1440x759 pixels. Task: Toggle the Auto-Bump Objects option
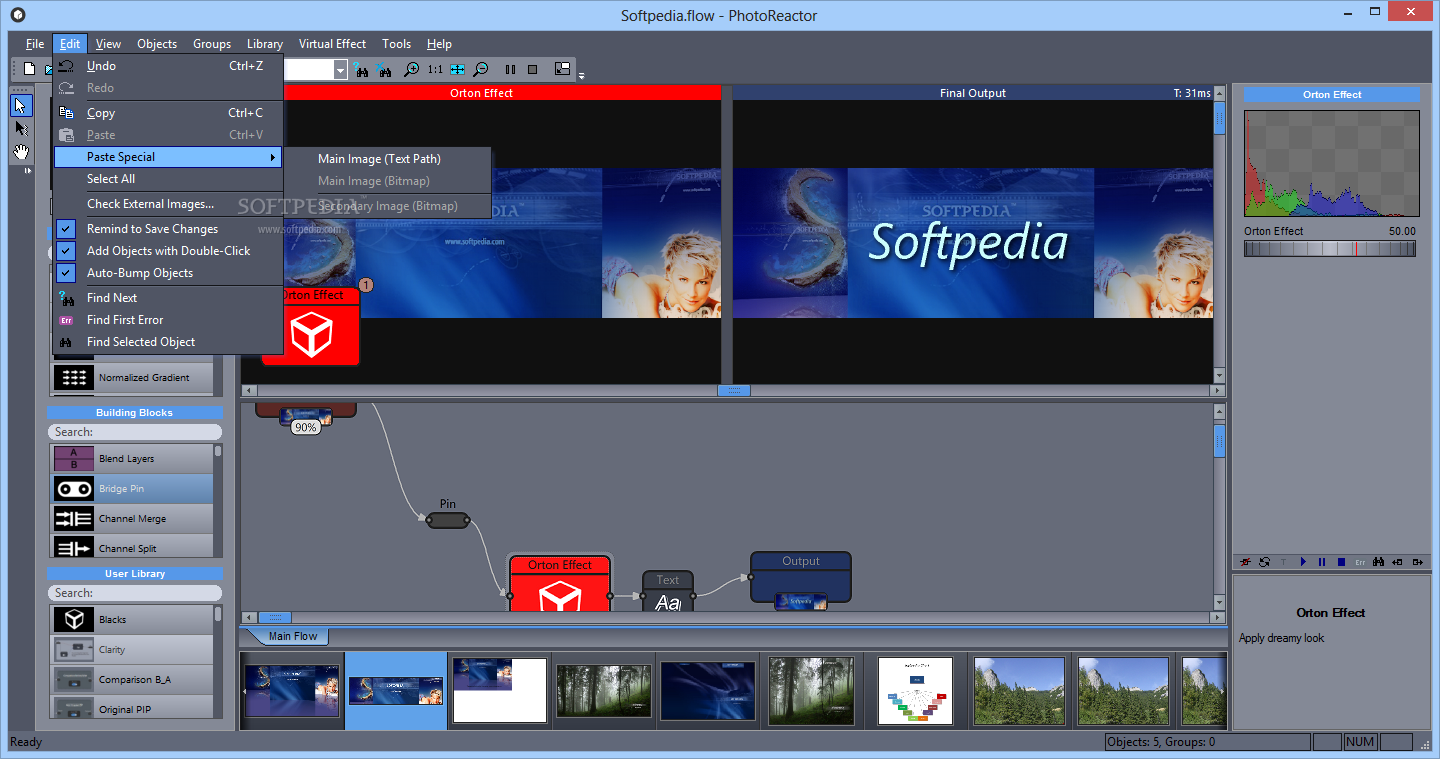click(169, 273)
